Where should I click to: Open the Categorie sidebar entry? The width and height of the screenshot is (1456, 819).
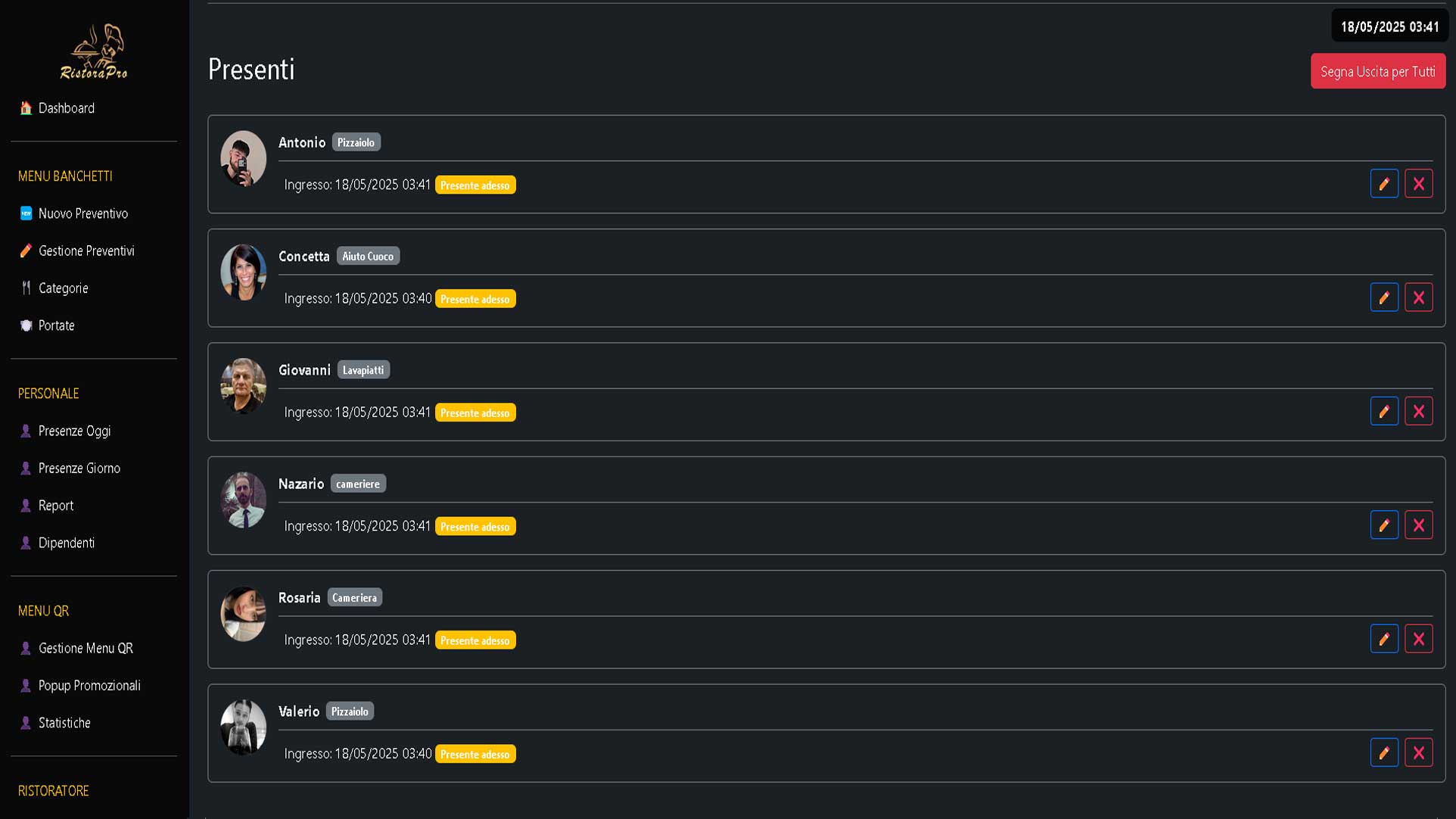[63, 288]
